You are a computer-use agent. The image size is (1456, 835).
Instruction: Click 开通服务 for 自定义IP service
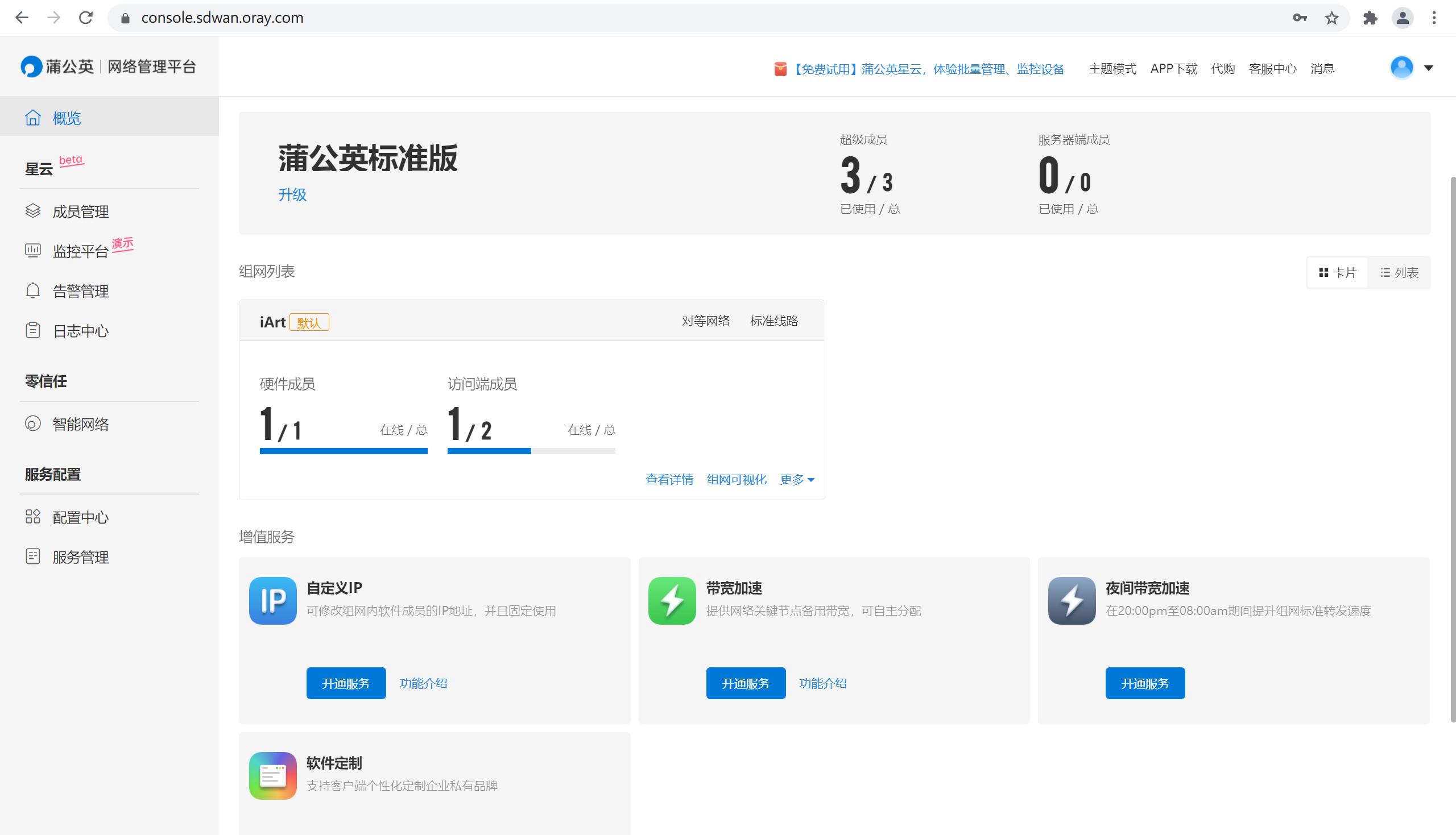click(346, 683)
